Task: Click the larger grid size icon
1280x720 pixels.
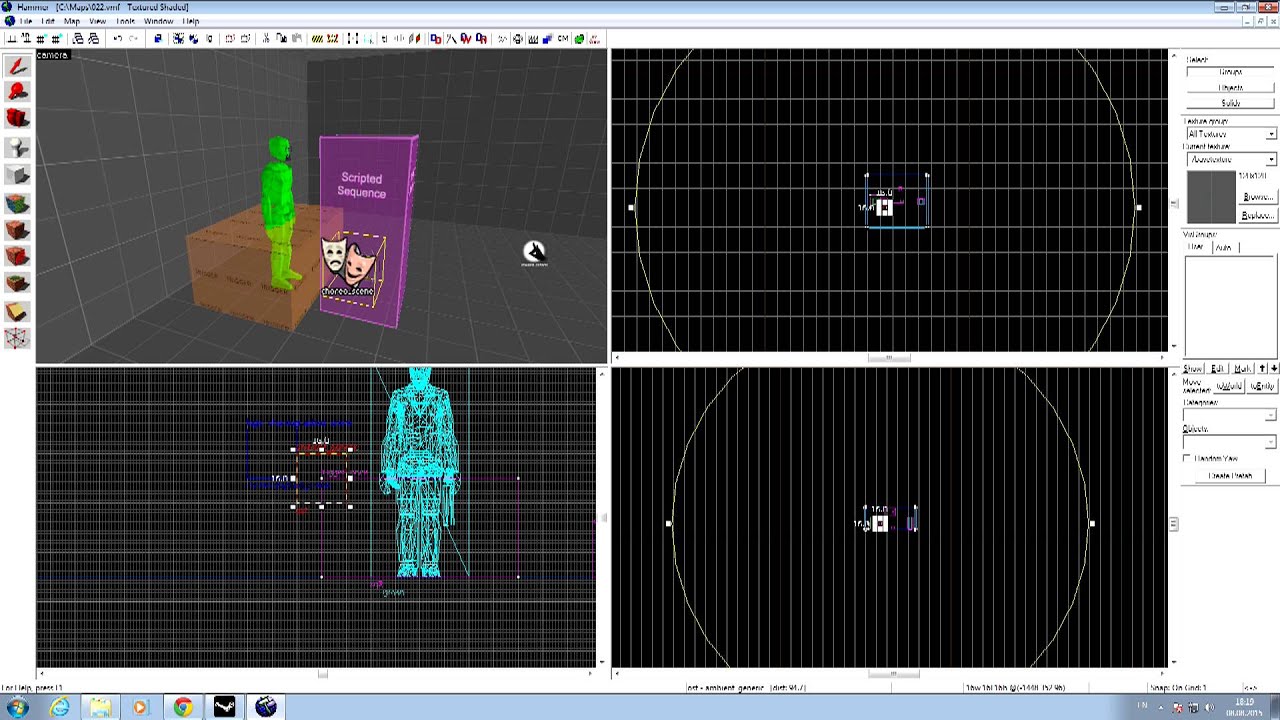Action: pos(57,39)
